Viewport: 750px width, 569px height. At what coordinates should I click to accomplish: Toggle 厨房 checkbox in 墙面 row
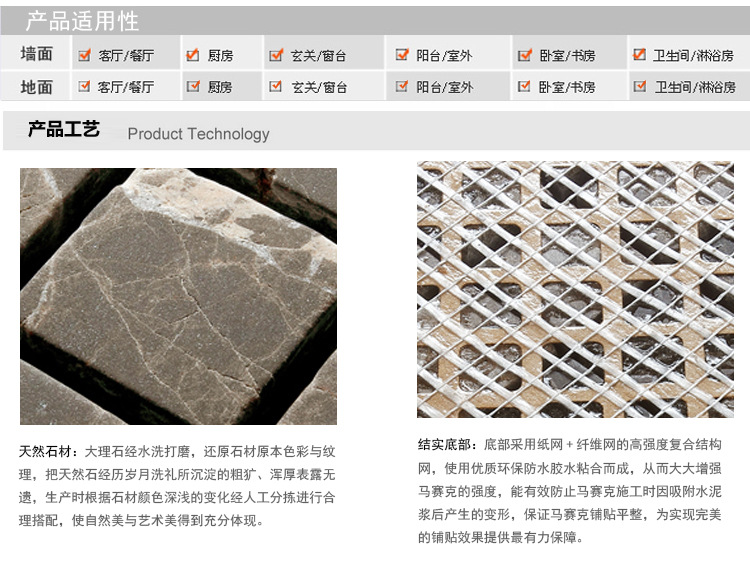(193, 55)
